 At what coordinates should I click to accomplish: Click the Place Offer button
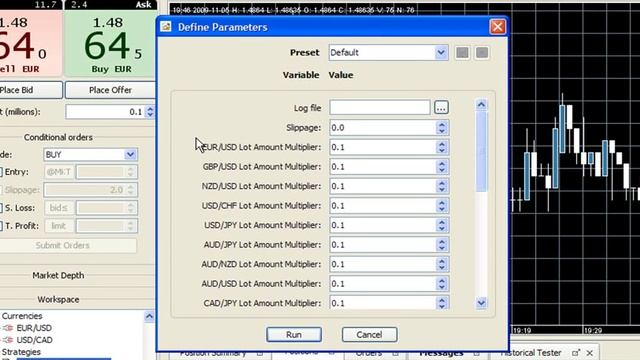(110, 90)
